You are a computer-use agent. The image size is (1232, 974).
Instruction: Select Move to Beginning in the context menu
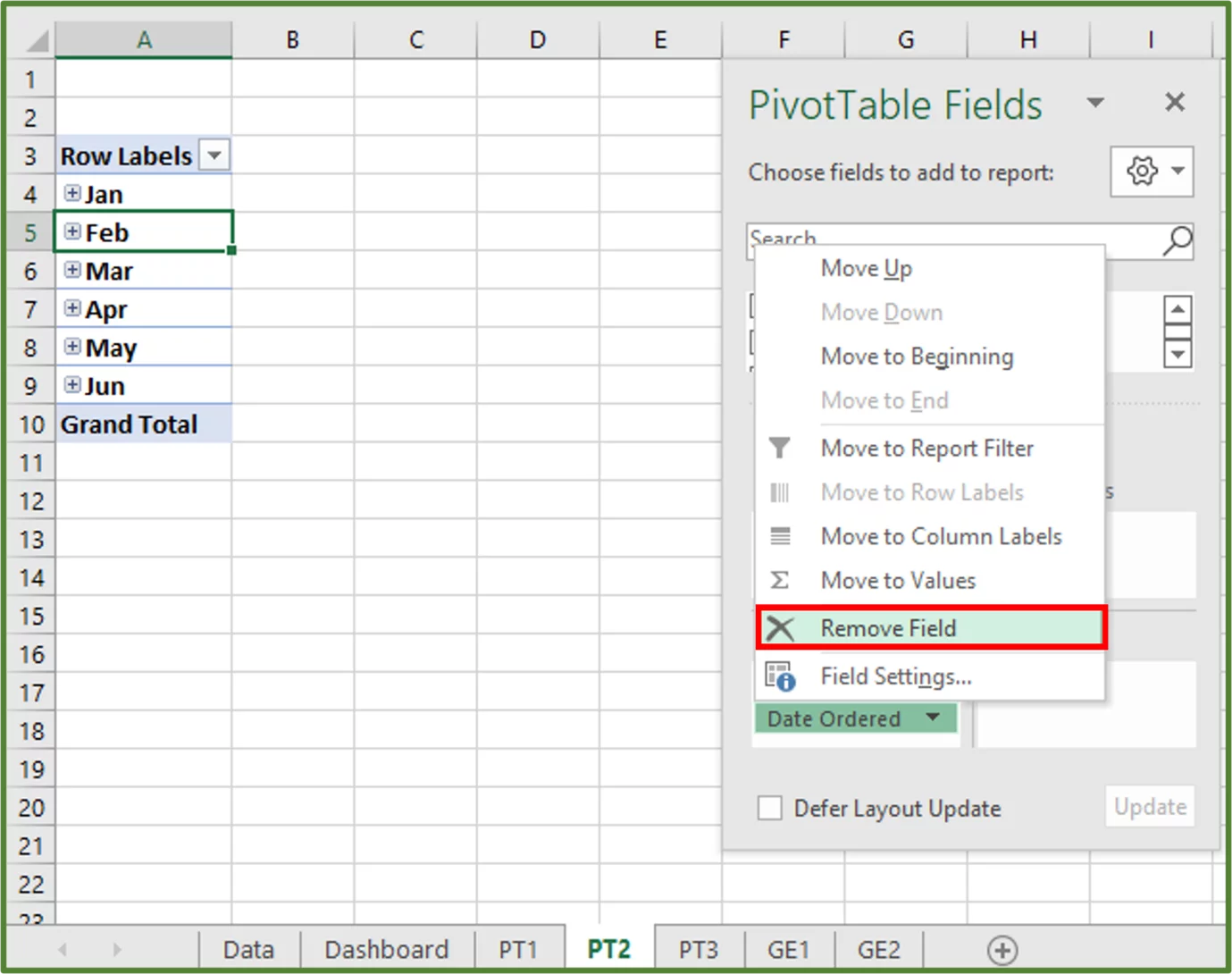pyautogui.click(x=917, y=356)
